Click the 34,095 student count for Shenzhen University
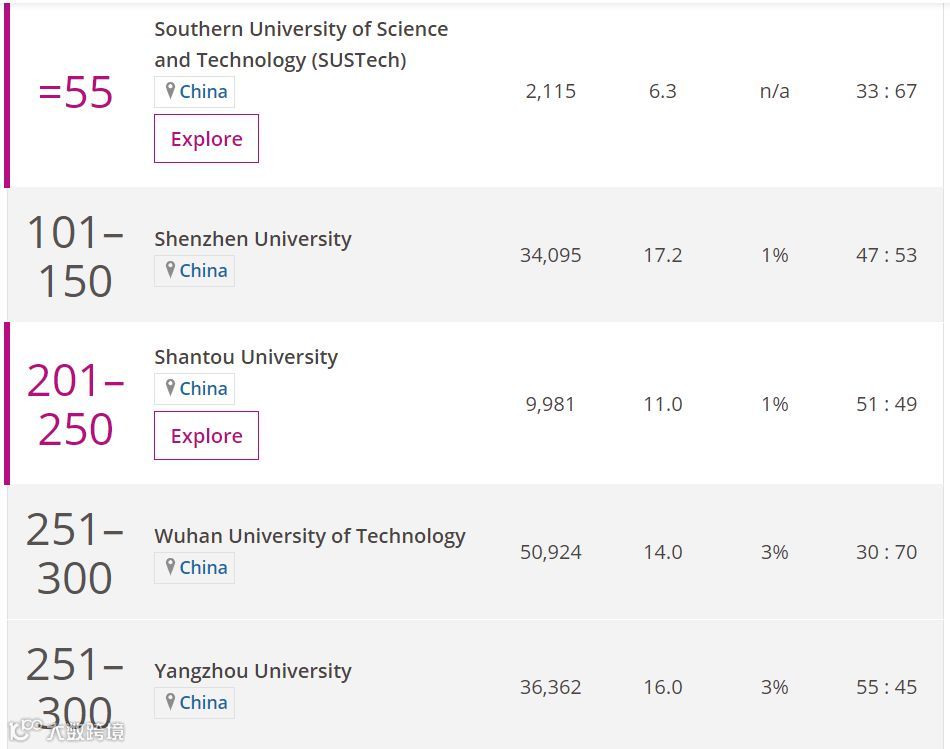Screen dimensions: 950x749 (x=550, y=255)
